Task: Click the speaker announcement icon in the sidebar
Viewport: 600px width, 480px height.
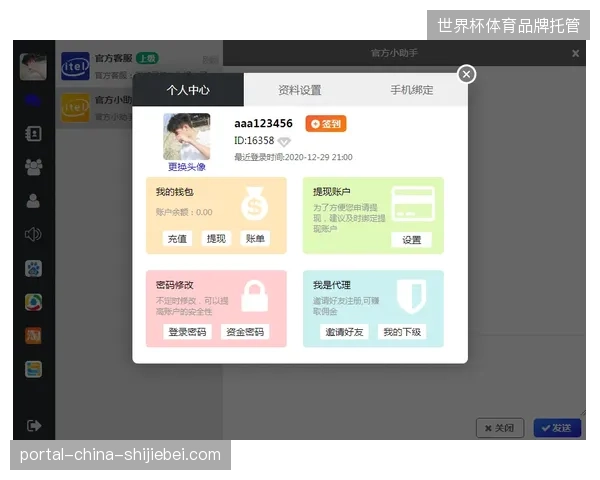Action: (x=33, y=234)
